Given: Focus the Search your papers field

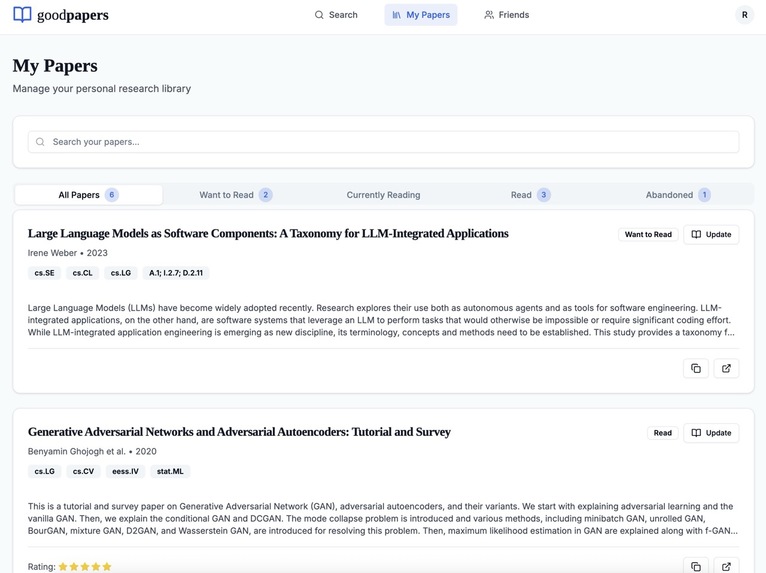Looking at the screenshot, I should (x=383, y=142).
